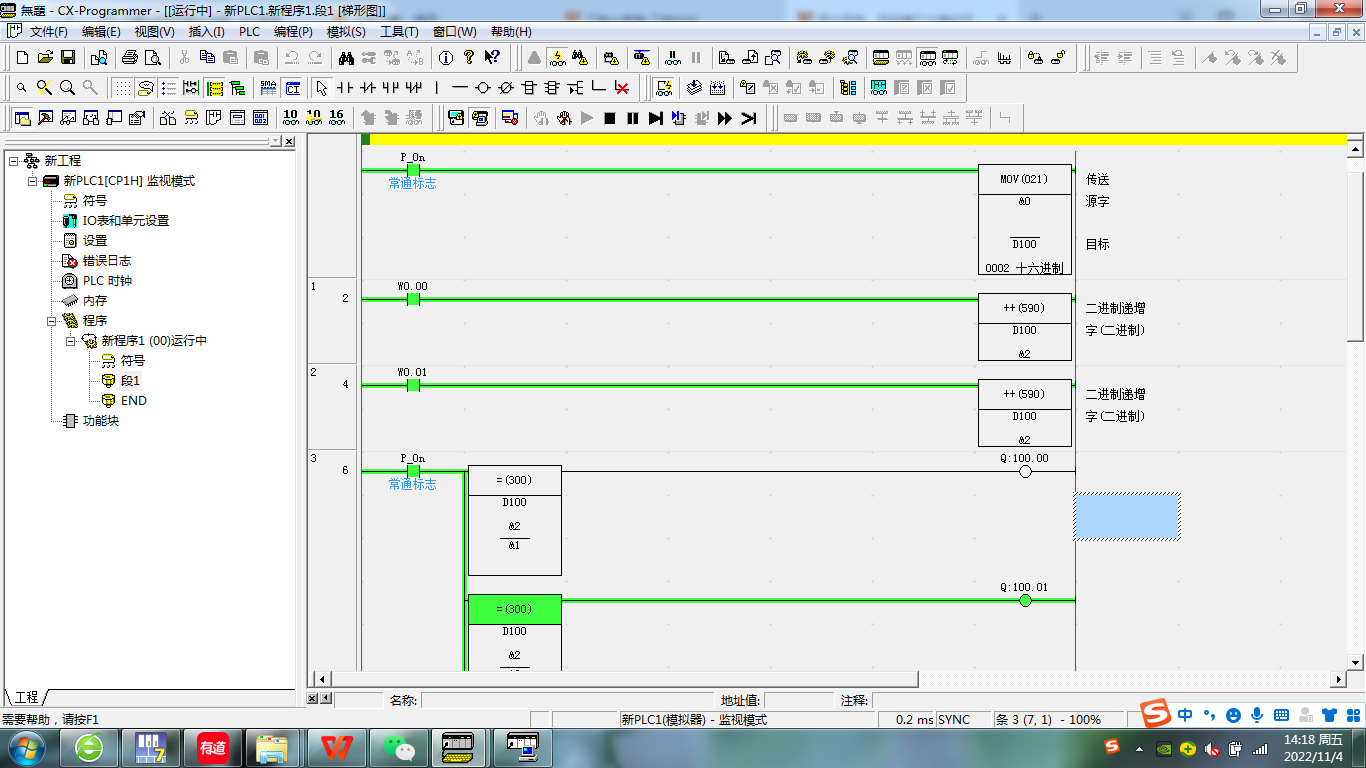The image size is (1366, 768).
Task: Click the ladder view down scroll arrow
Action: point(1356,662)
